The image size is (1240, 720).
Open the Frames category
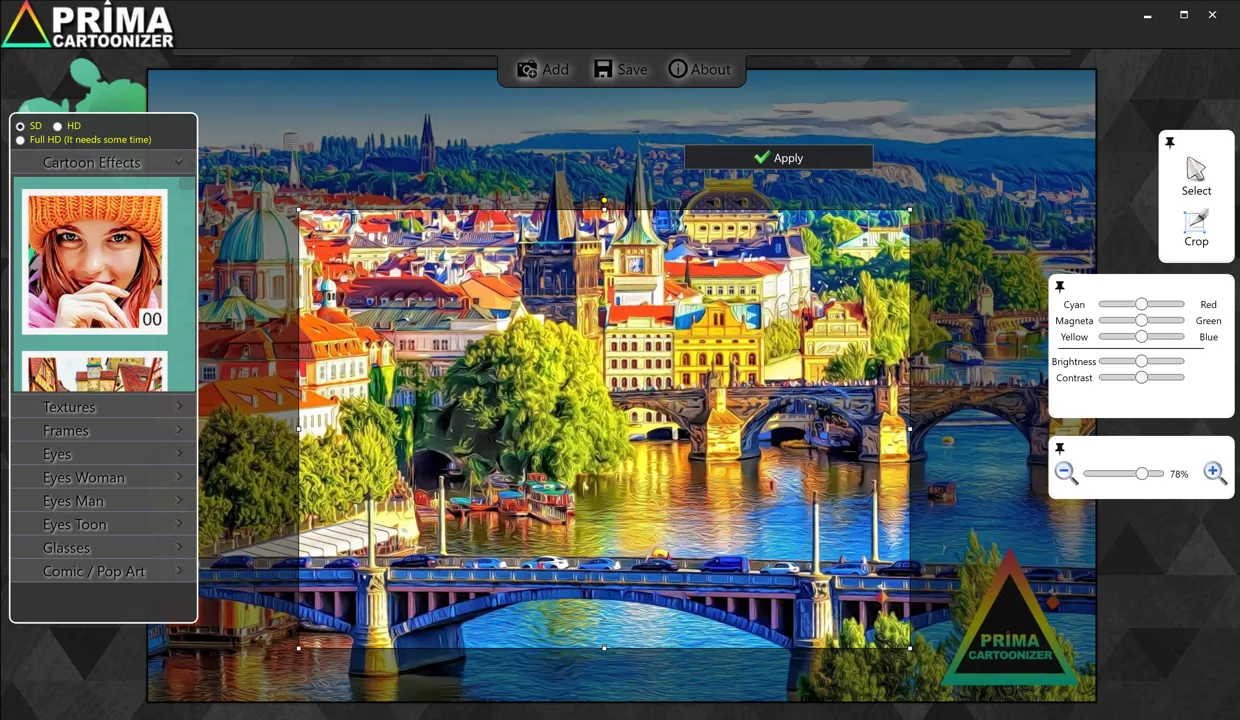(x=104, y=430)
